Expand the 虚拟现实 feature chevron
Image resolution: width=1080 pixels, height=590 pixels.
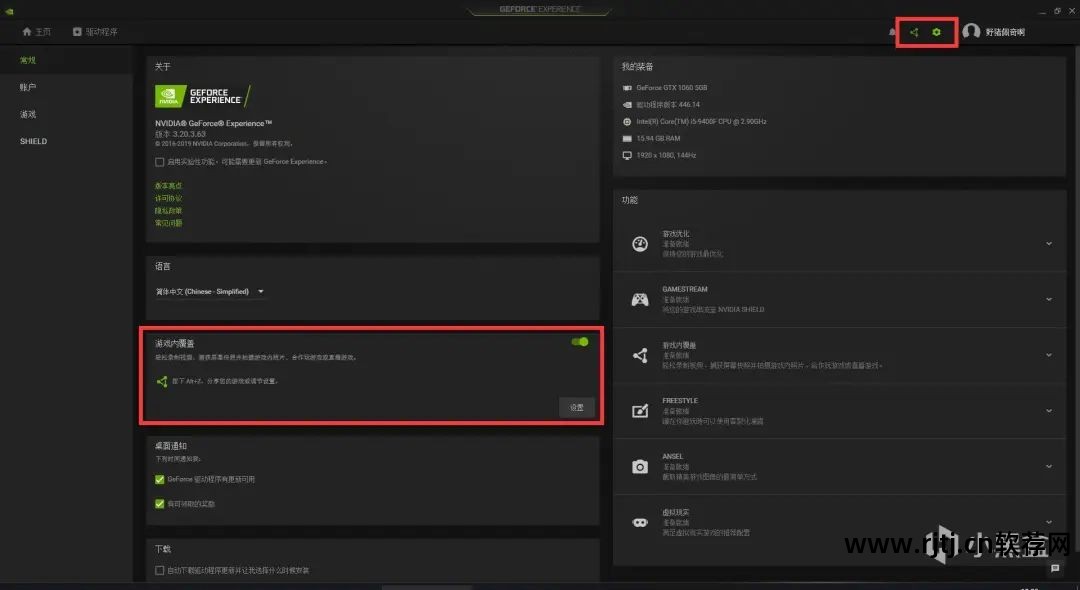tap(1049, 523)
